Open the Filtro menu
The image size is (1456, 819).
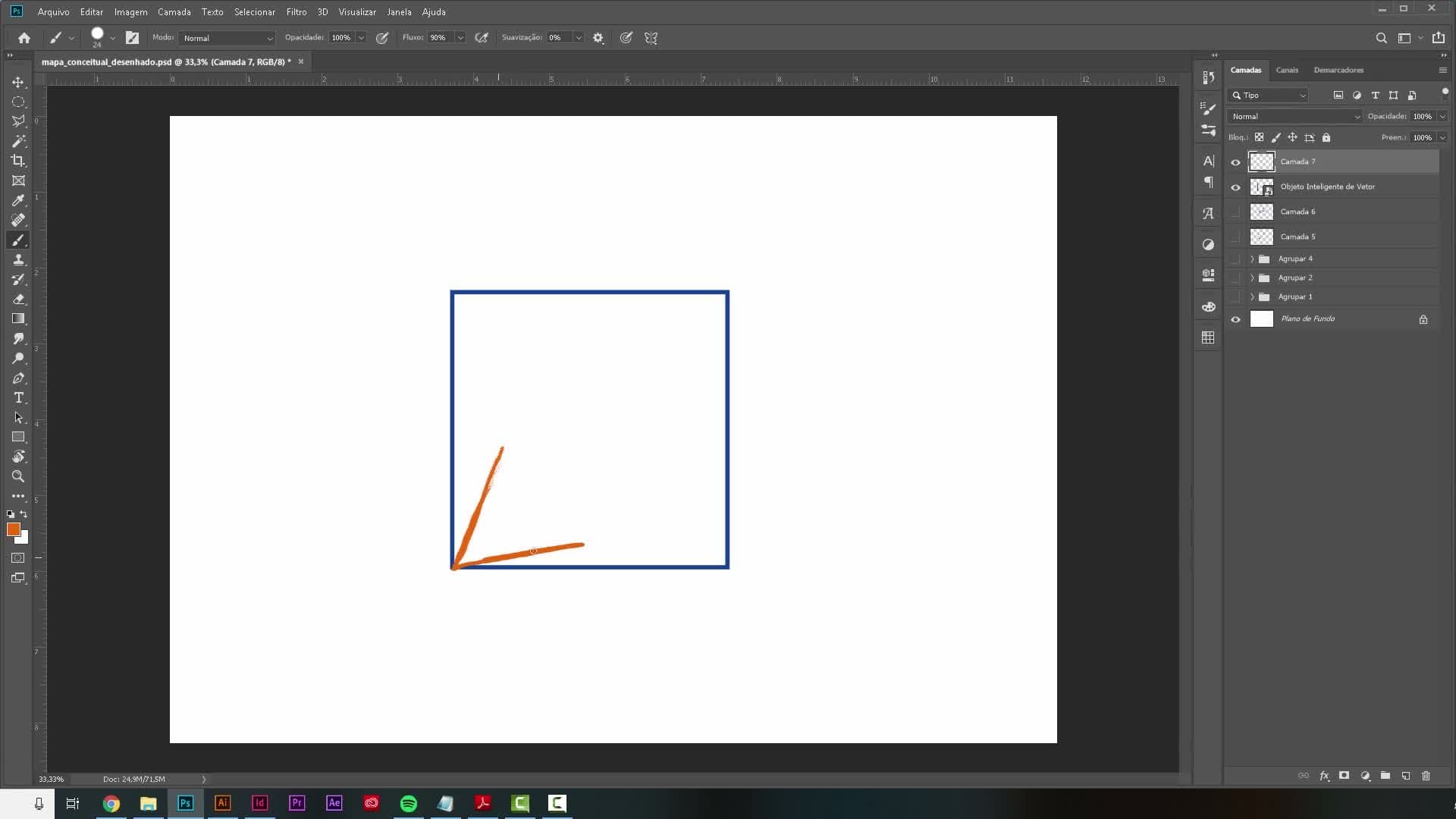pyautogui.click(x=297, y=12)
